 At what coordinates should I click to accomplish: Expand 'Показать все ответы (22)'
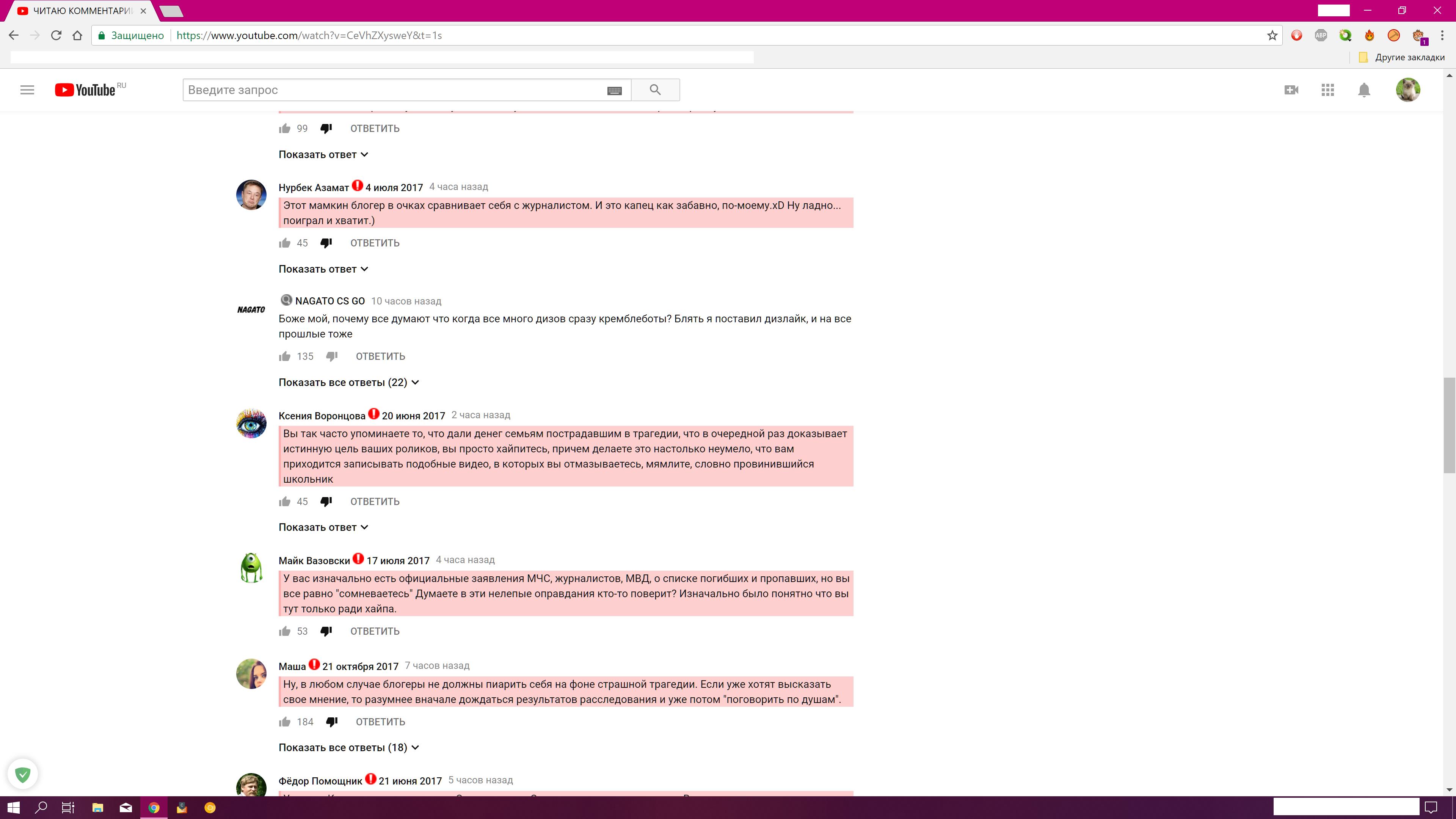349,383
